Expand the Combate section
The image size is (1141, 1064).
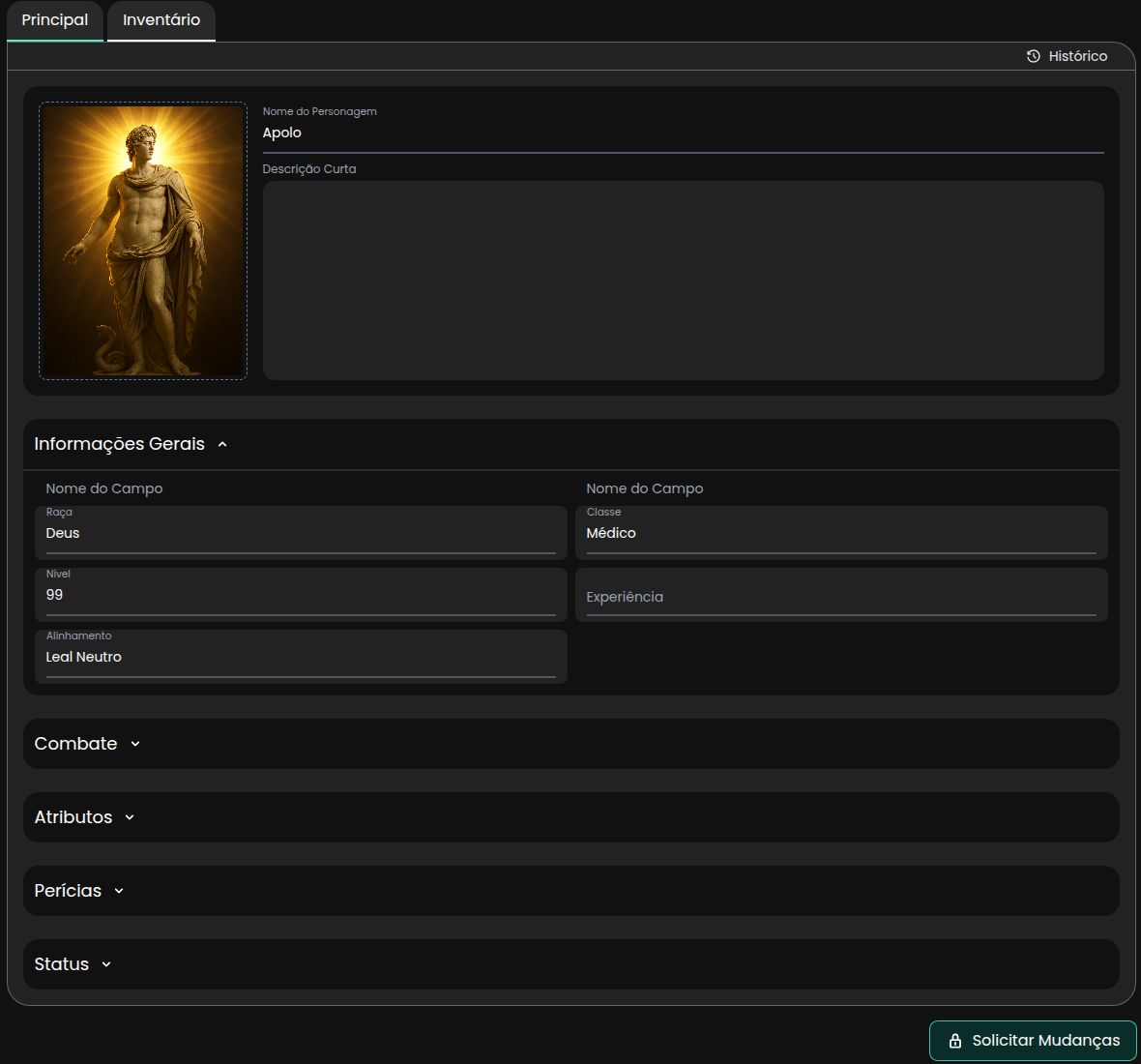click(x=135, y=744)
